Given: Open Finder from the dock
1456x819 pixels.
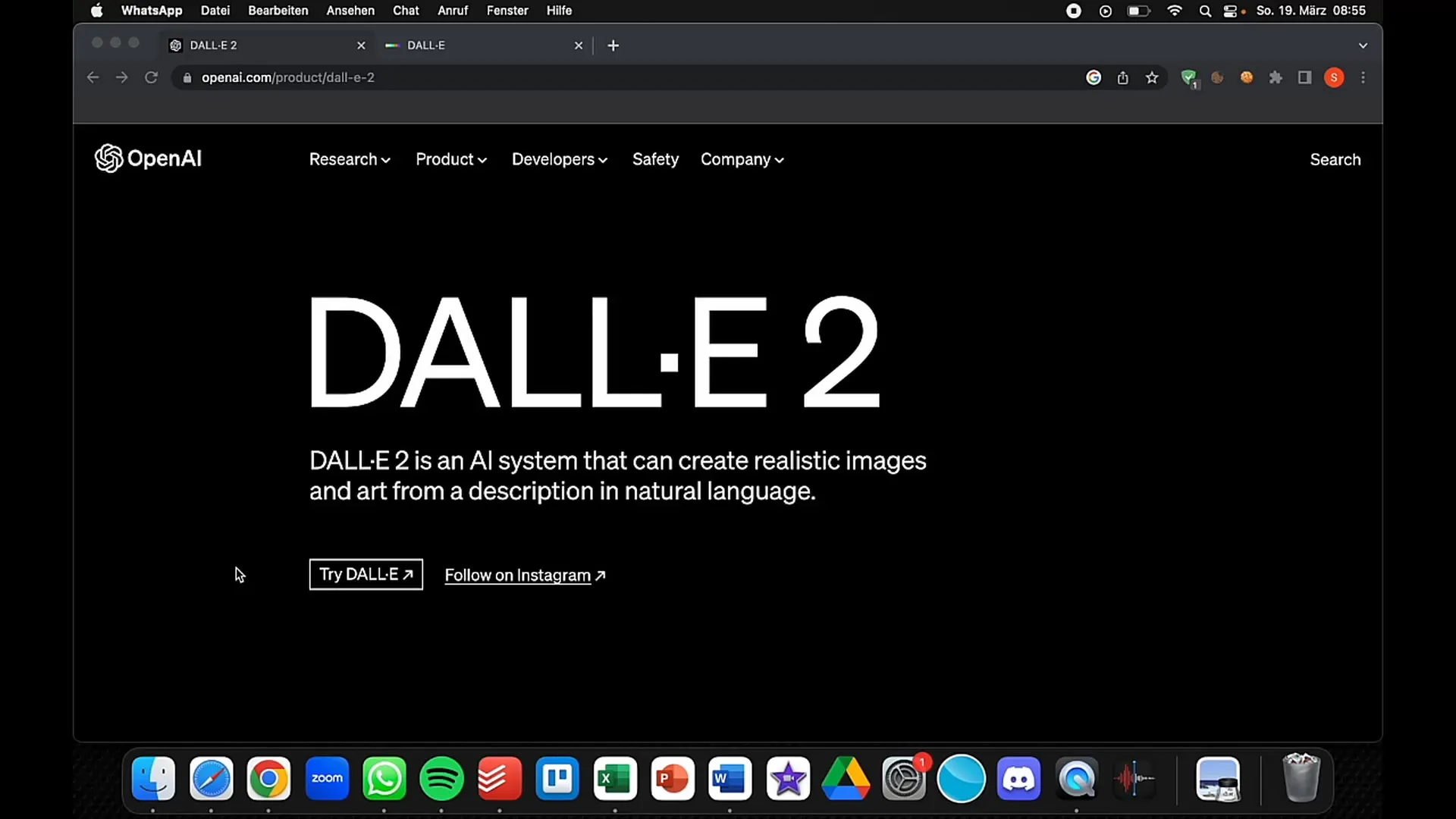Looking at the screenshot, I should 153,779.
